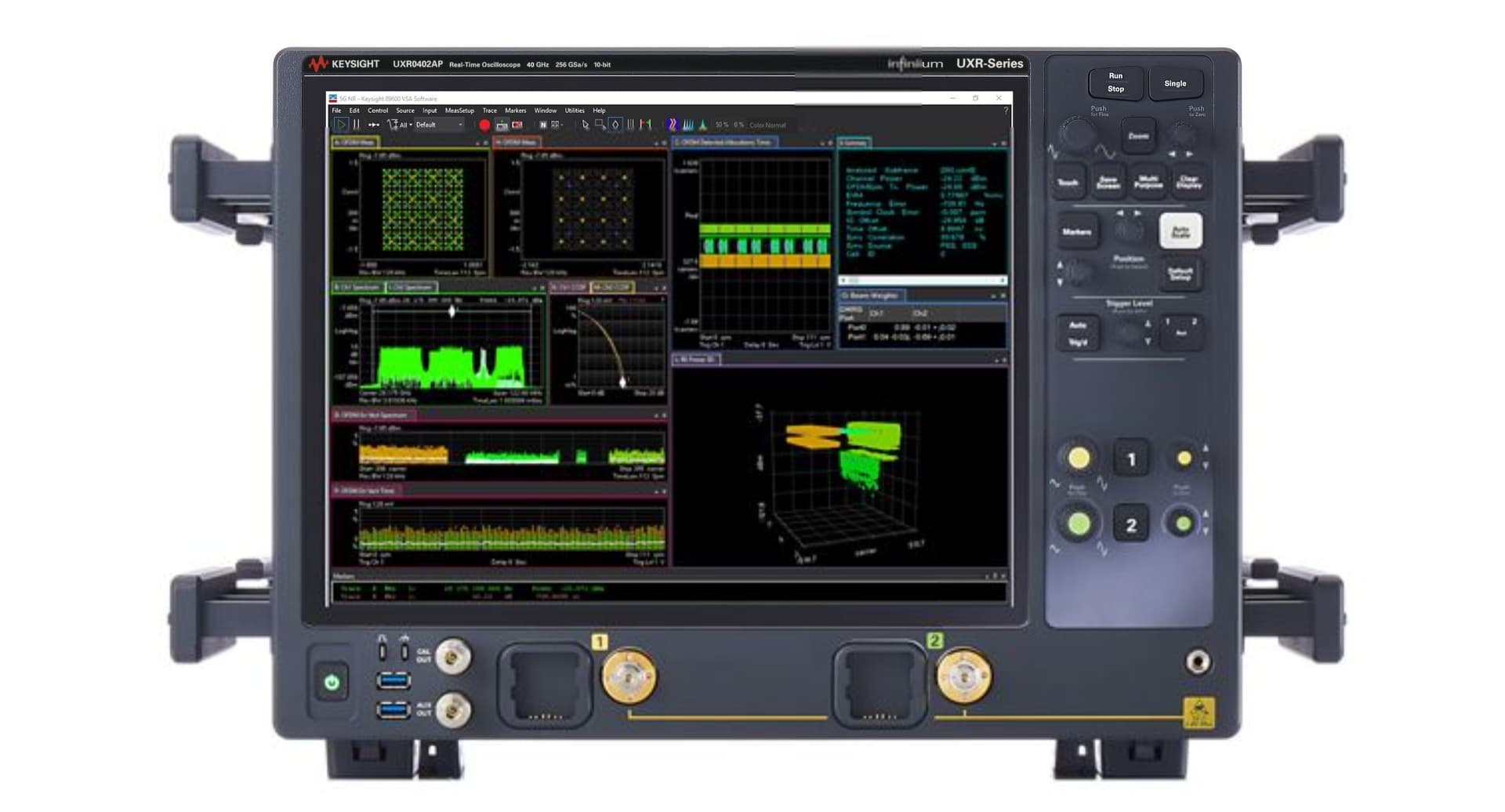Open the Color Normal dropdown
Image resolution: width=1505 pixels, height=812 pixels.
pos(768,124)
